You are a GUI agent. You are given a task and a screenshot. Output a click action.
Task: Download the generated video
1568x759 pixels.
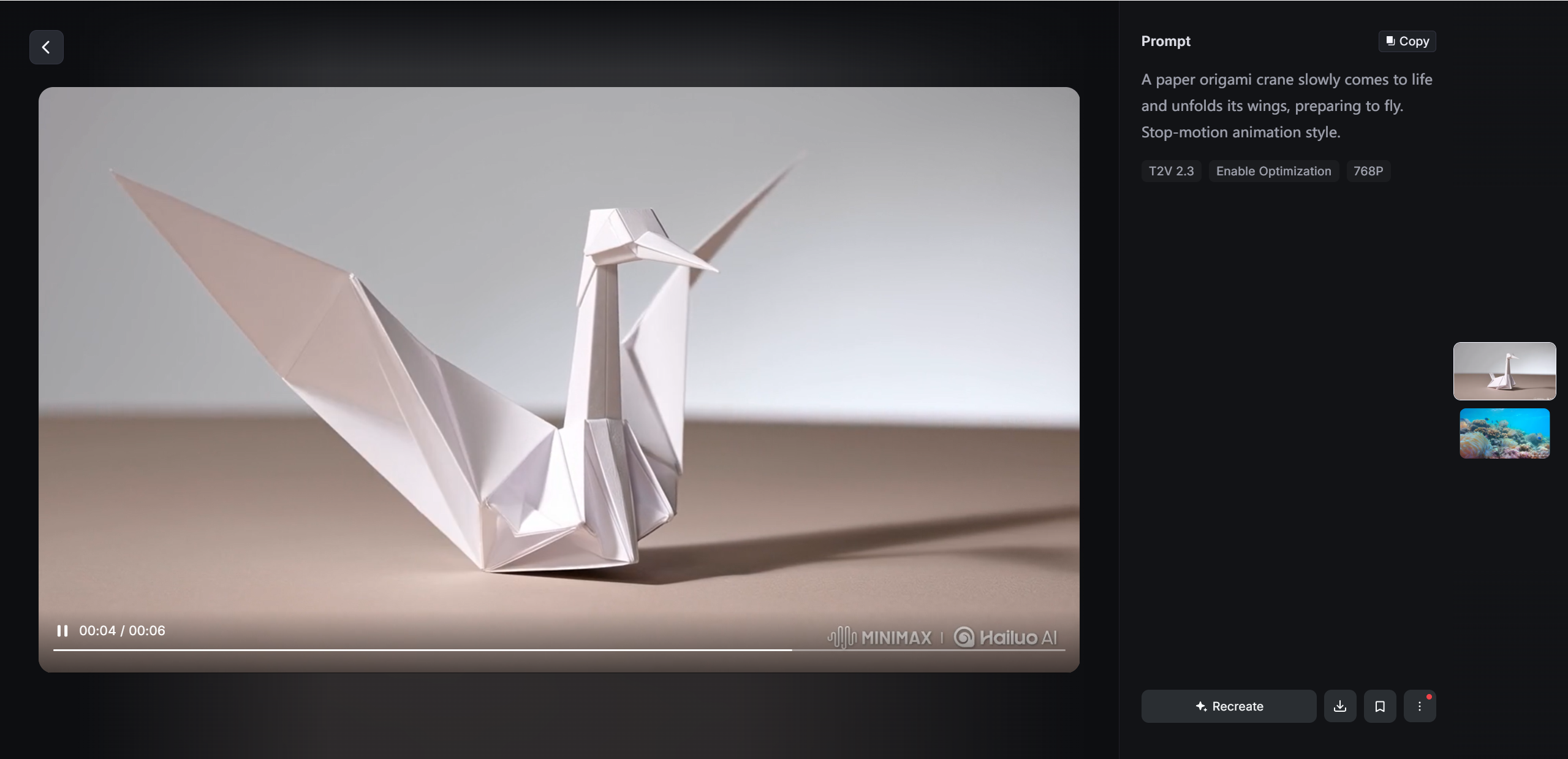point(1339,706)
